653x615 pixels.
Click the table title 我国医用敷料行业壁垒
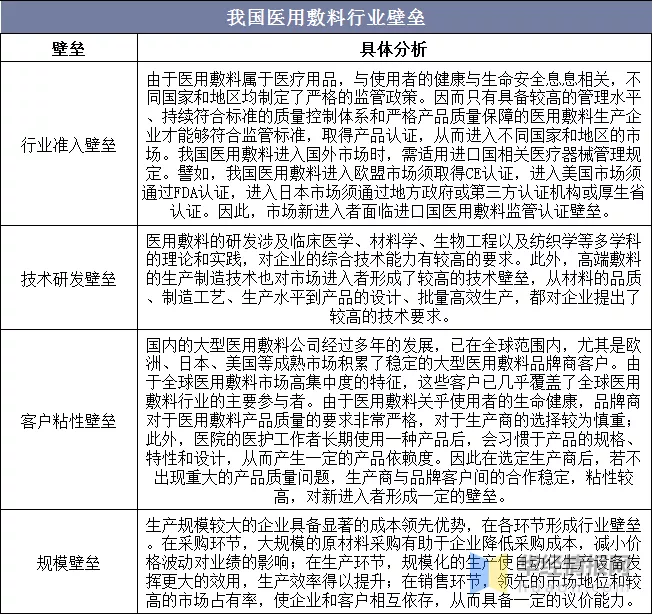click(x=326, y=17)
